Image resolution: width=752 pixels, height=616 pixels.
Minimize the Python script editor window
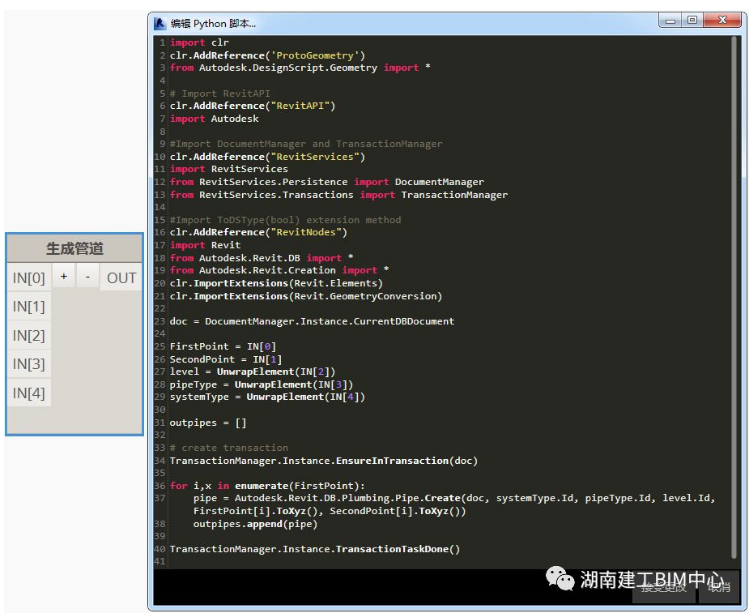pyautogui.click(x=671, y=20)
